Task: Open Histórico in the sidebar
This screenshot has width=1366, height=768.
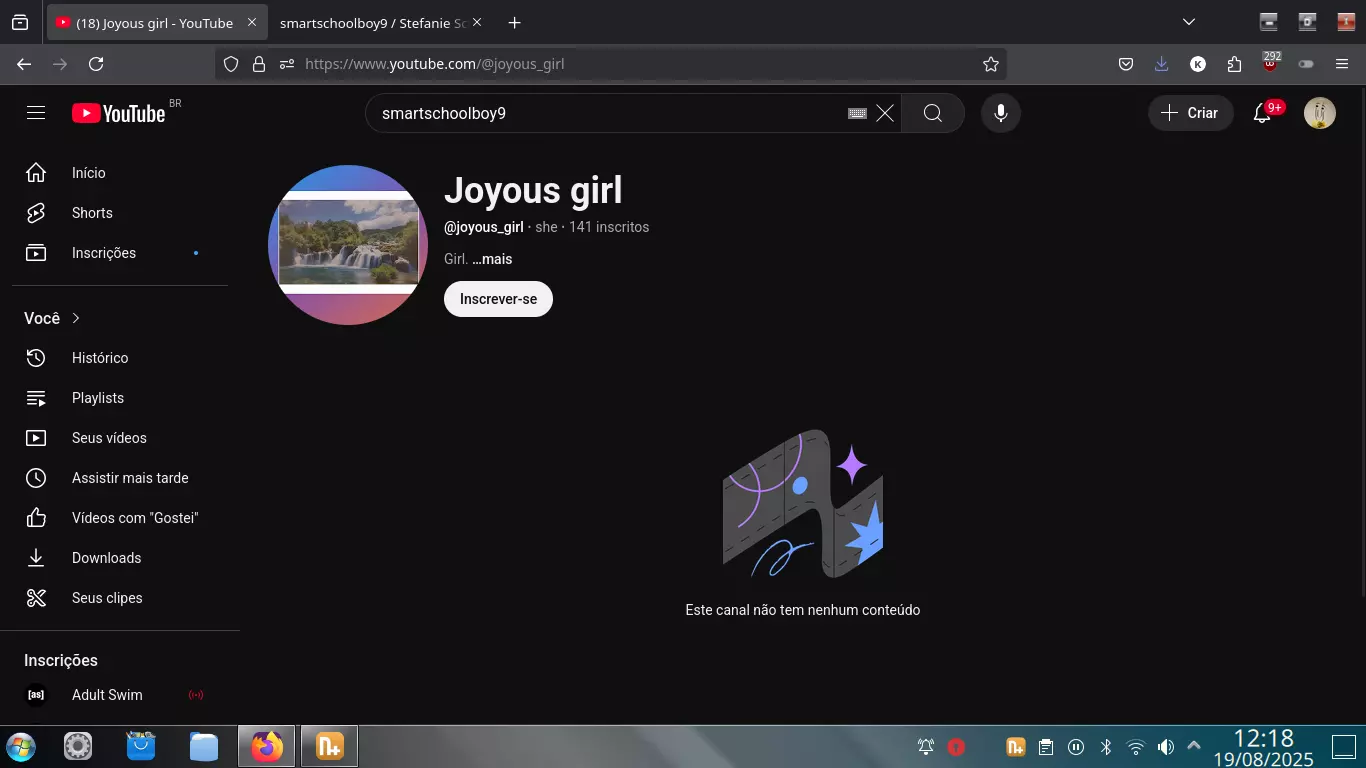Action: tap(100, 358)
